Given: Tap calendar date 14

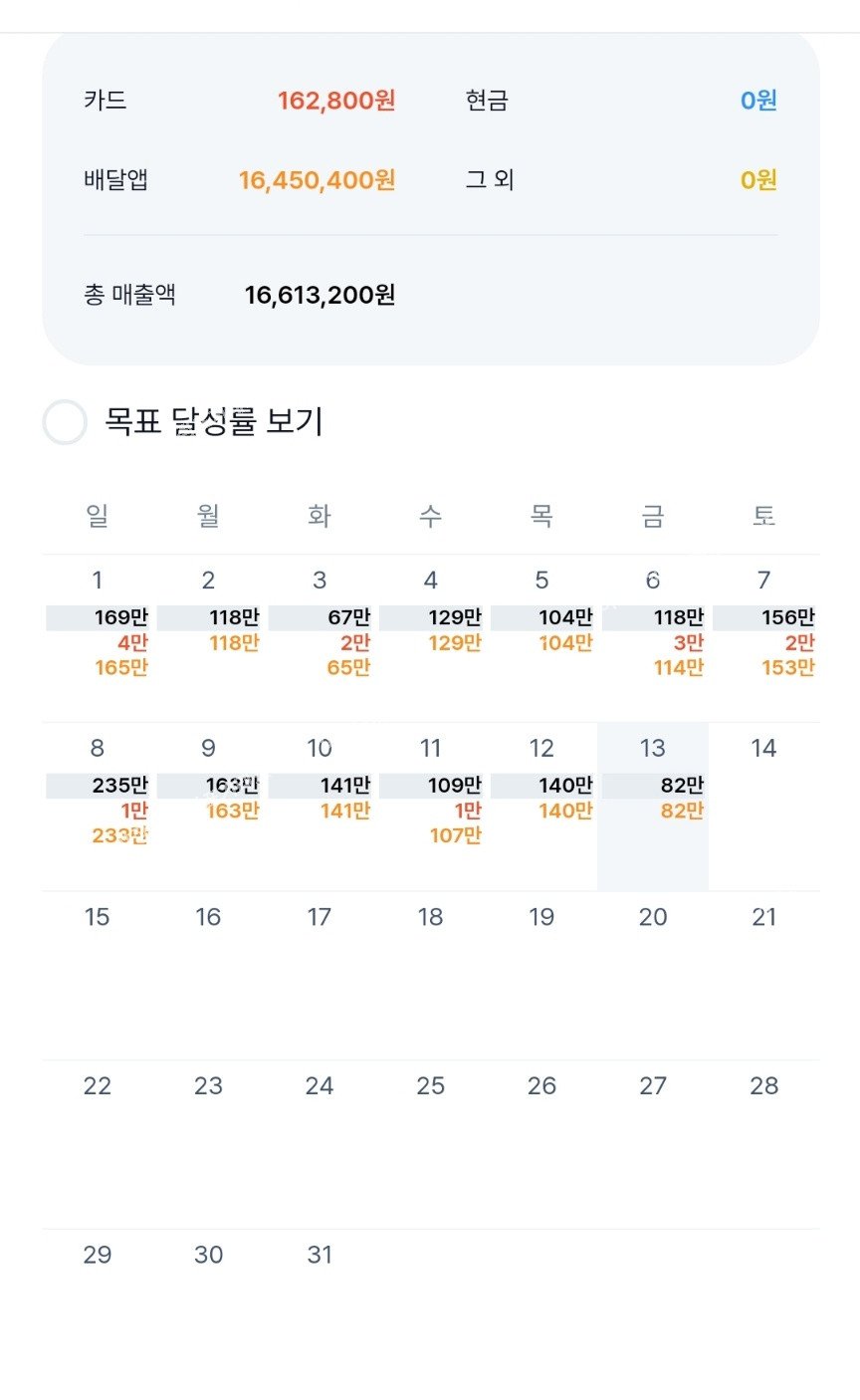Looking at the screenshot, I should coord(763,807).
